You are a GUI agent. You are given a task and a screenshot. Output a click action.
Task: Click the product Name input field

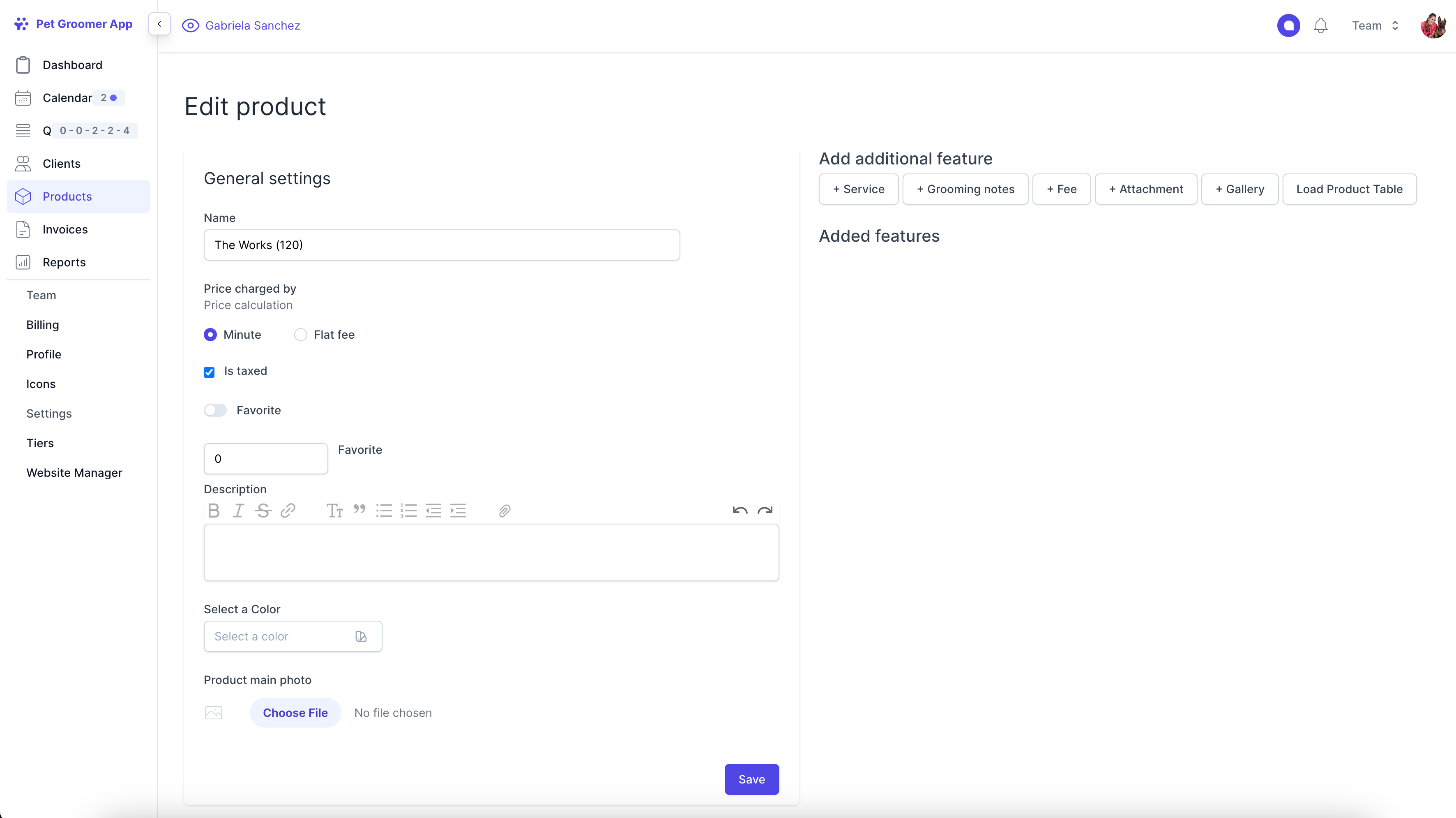coord(441,245)
